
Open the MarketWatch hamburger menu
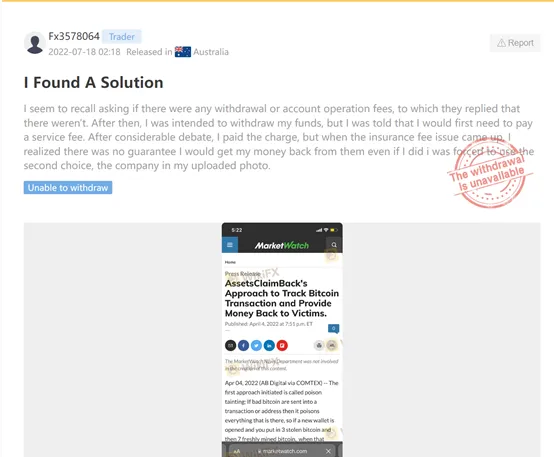coord(230,245)
